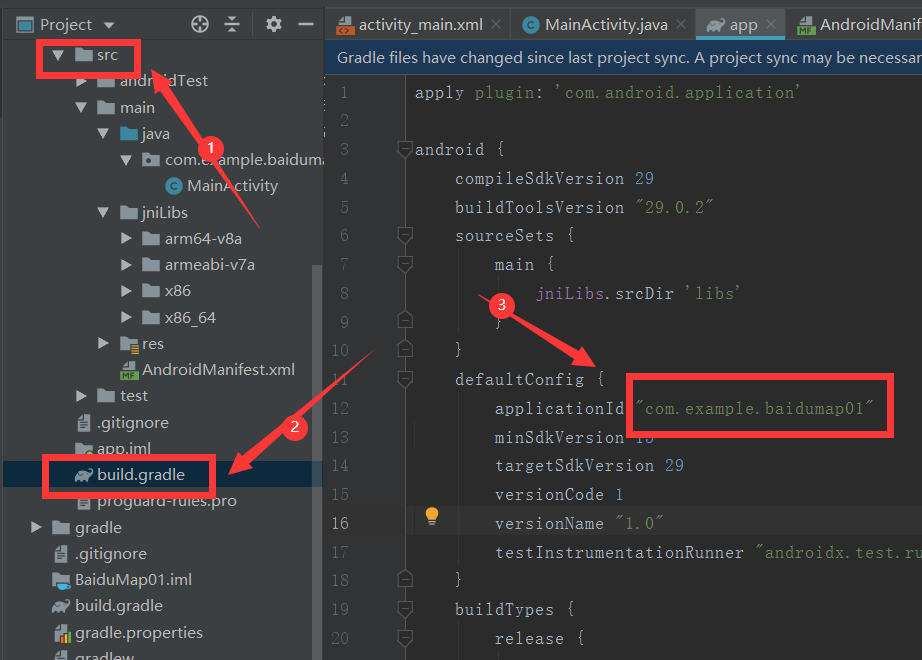922x660 pixels.
Task: Select AndroidManifest.xml in project tree
Action: tap(218, 369)
